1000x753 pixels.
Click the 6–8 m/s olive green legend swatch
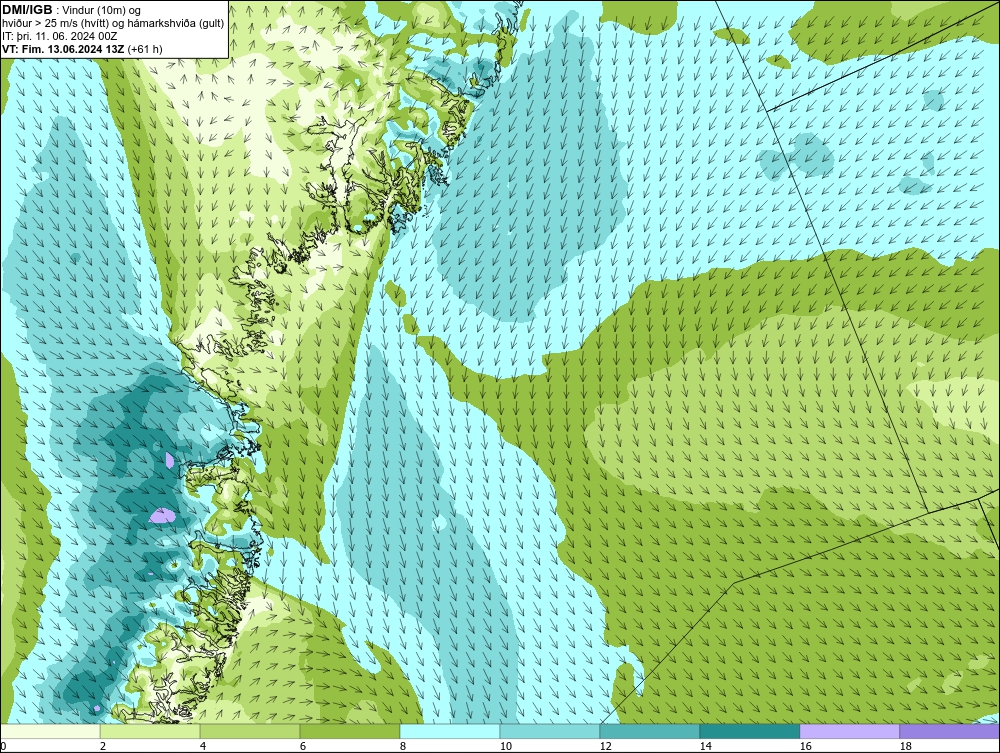(x=350, y=731)
